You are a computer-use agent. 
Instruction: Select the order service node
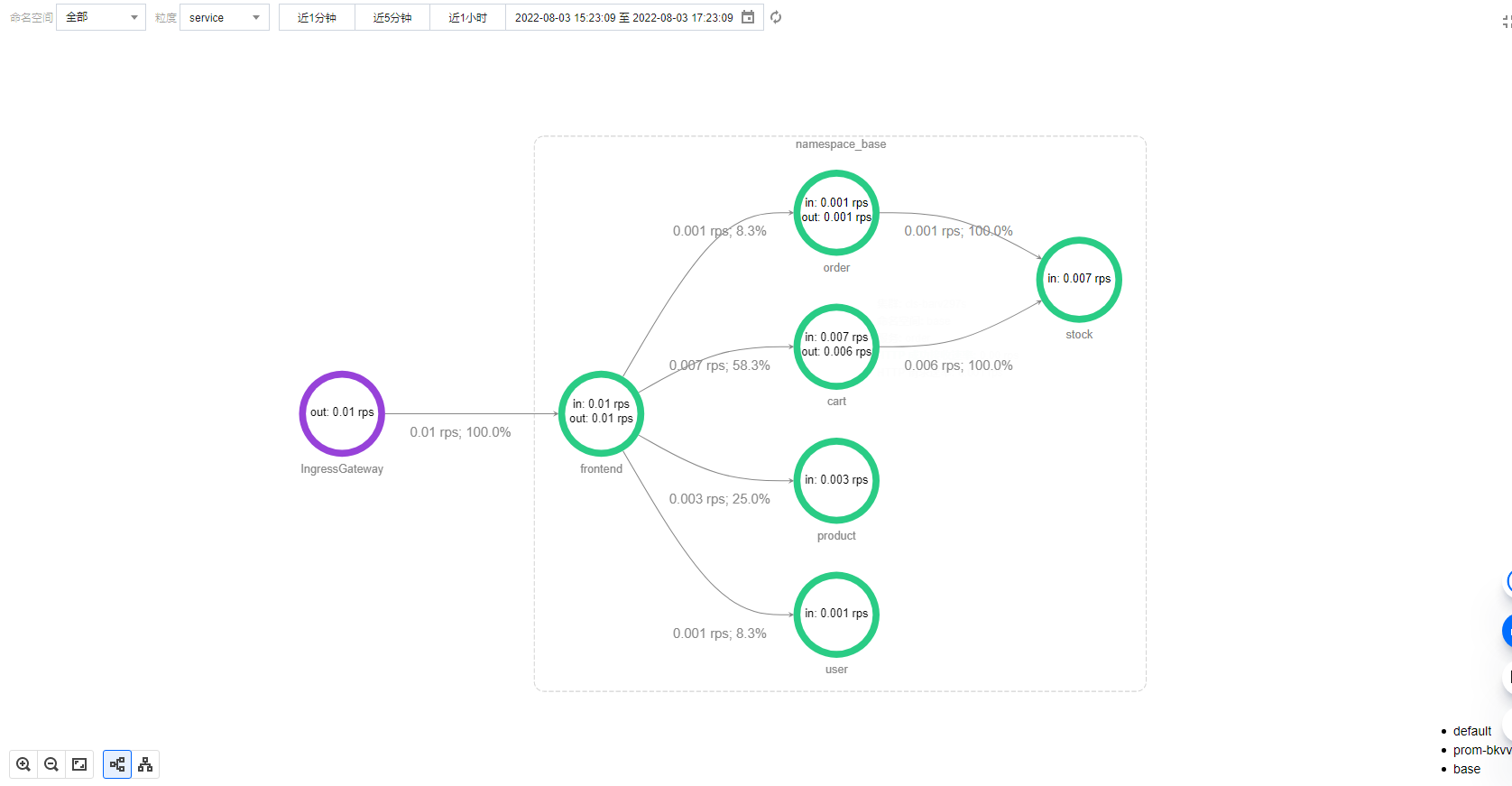click(x=836, y=213)
